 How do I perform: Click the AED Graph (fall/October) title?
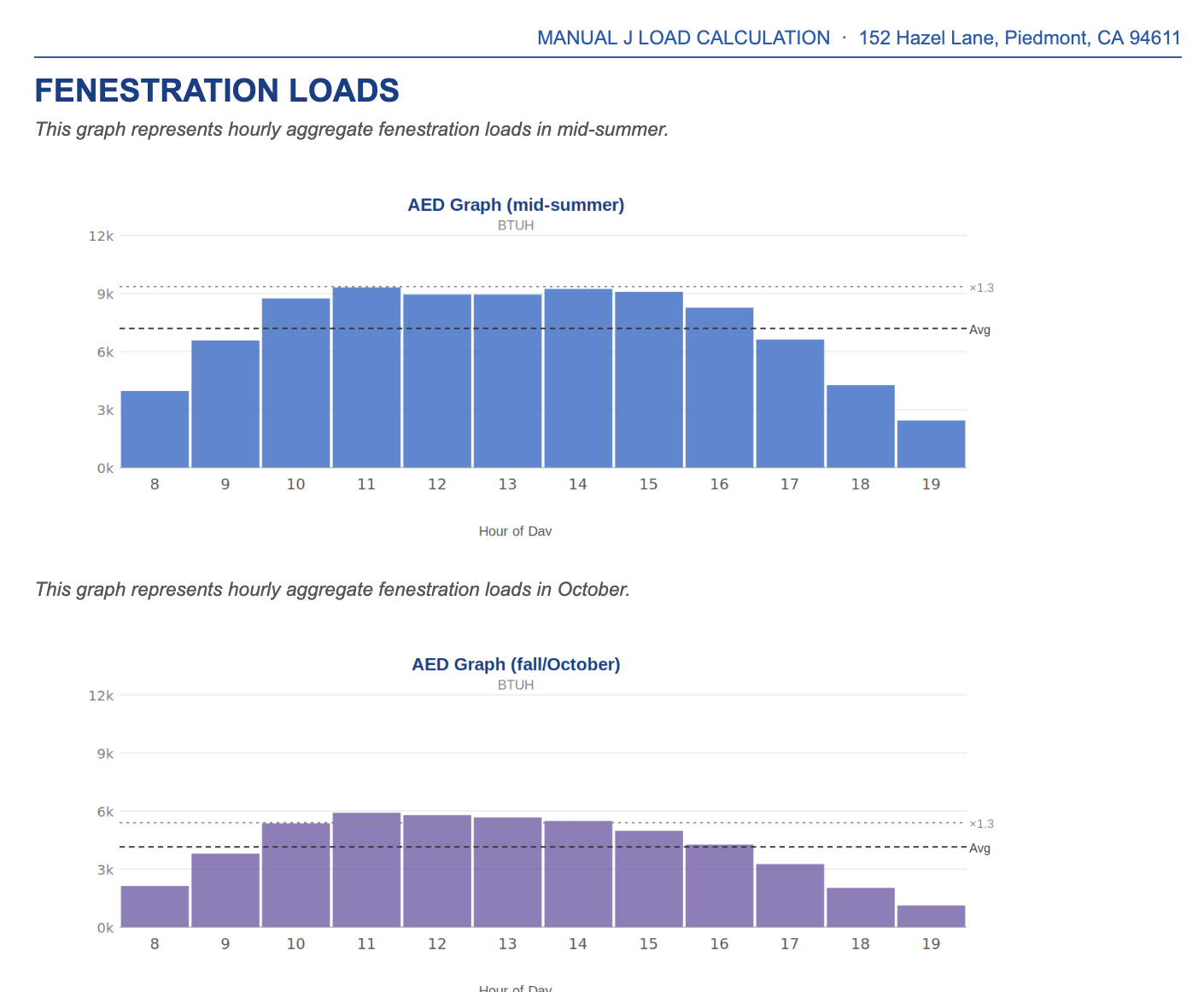click(516, 664)
